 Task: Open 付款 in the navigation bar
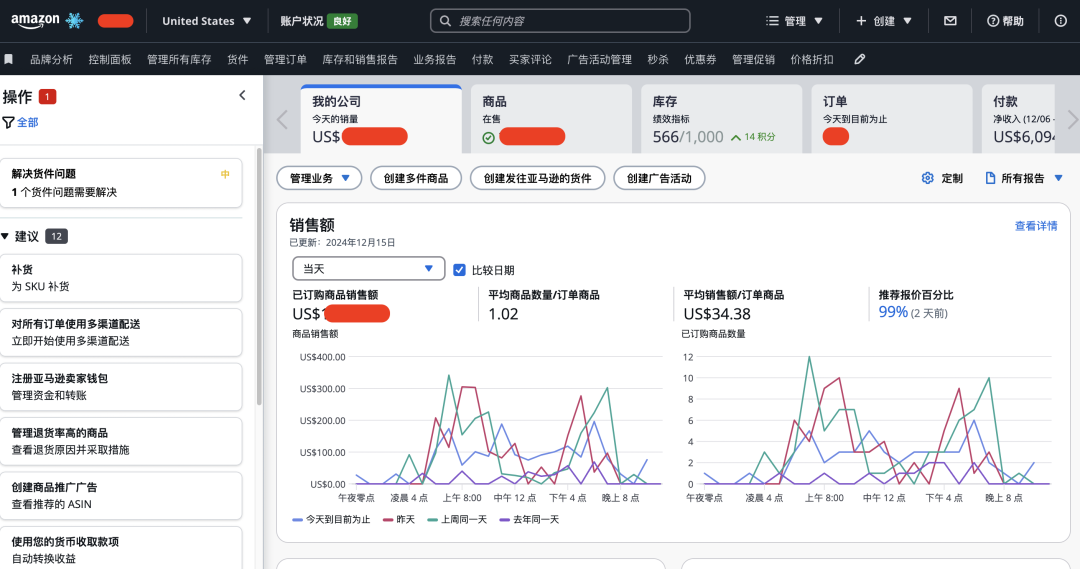[x=482, y=60]
